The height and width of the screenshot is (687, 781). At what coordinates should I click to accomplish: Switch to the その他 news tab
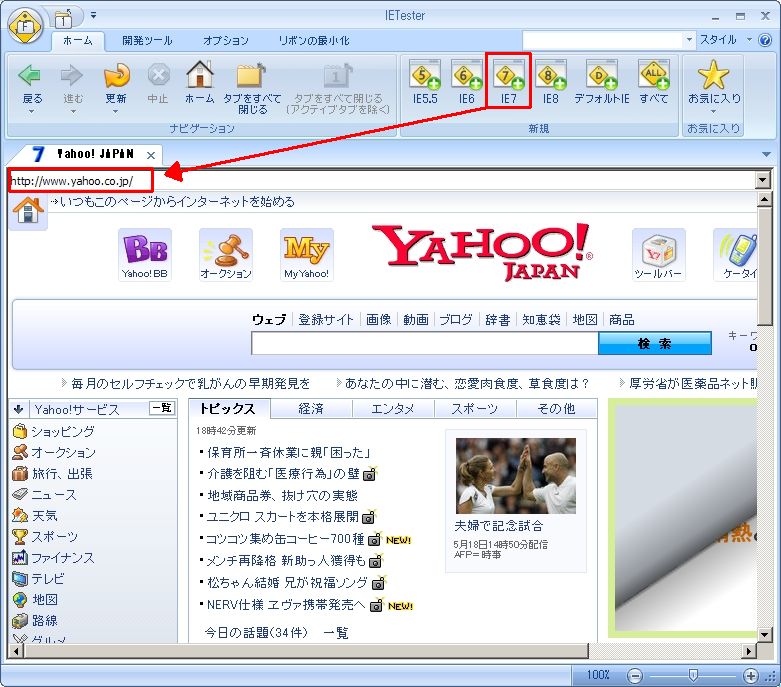tap(556, 409)
